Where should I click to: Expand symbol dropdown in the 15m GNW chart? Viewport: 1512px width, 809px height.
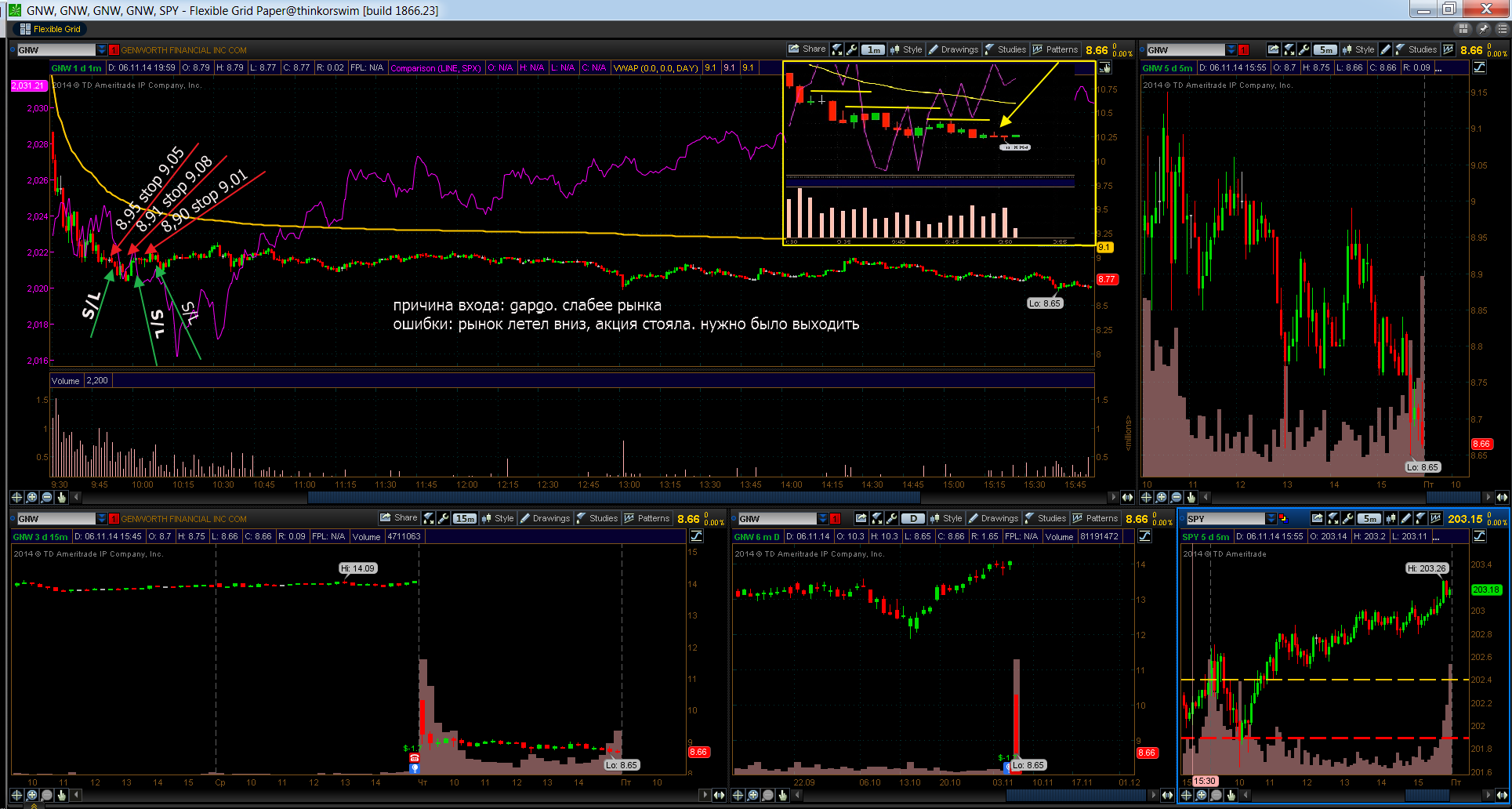pos(101,519)
